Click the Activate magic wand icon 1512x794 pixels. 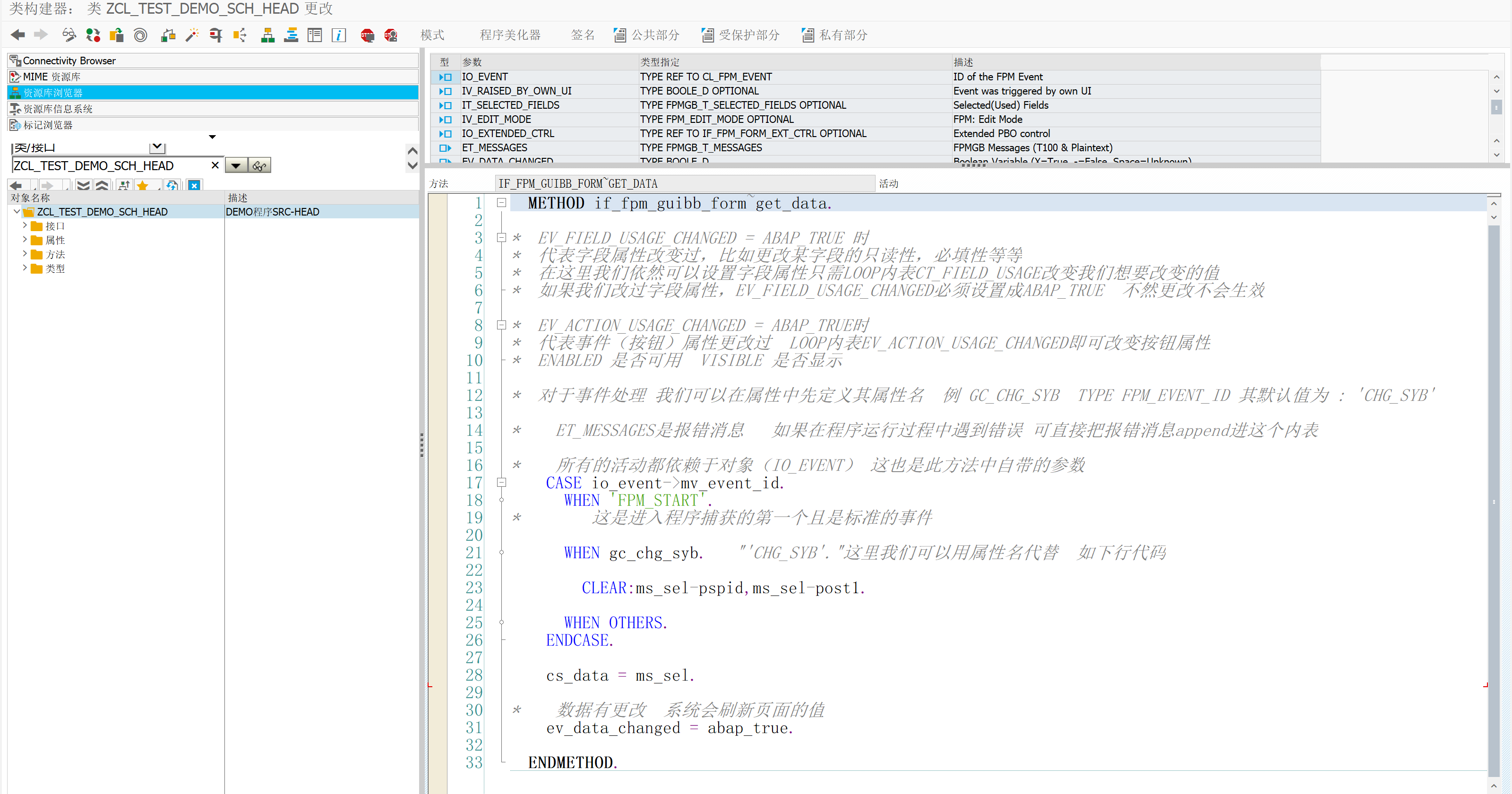192,35
